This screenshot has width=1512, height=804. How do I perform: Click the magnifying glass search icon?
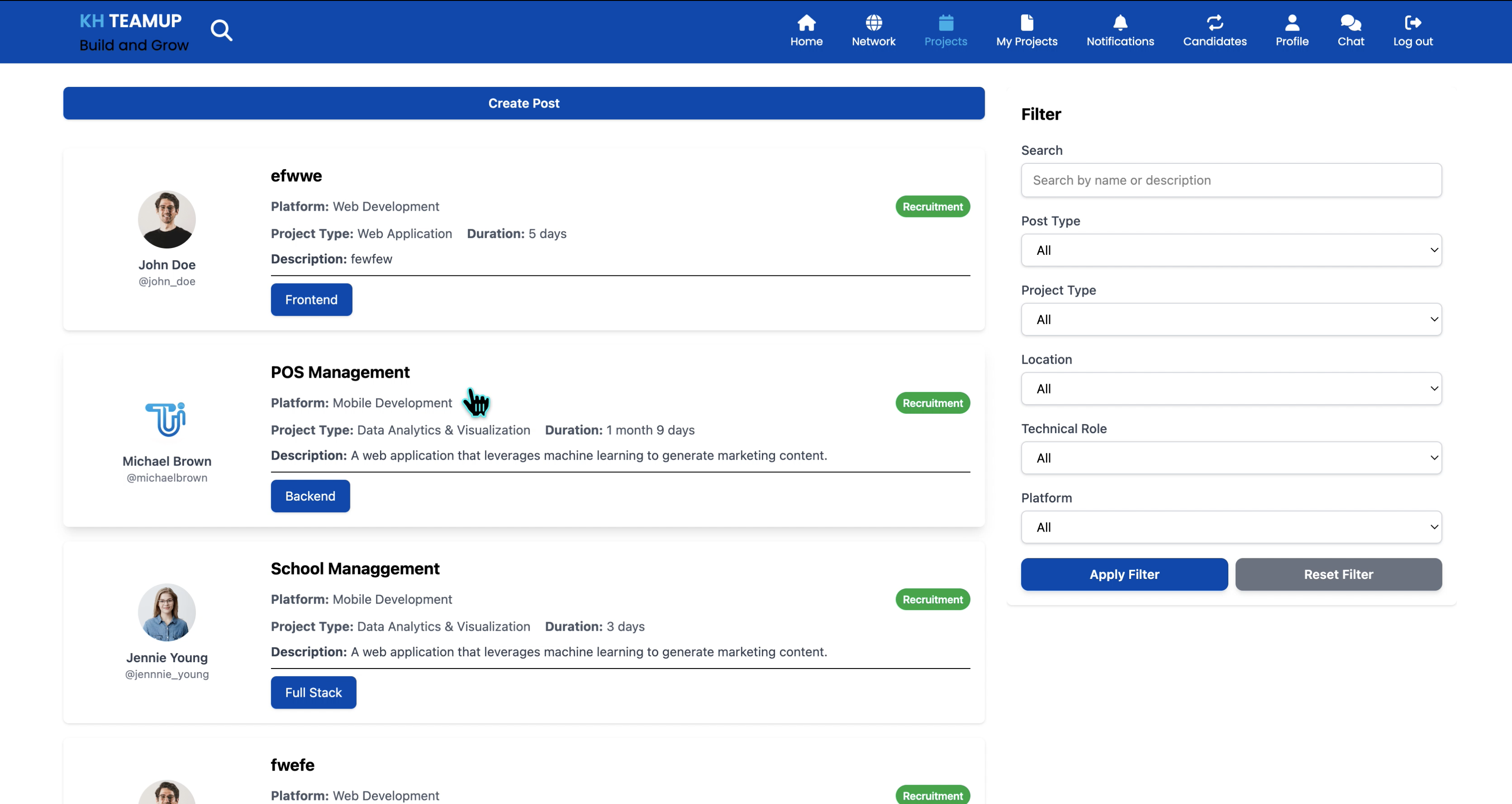point(221,30)
